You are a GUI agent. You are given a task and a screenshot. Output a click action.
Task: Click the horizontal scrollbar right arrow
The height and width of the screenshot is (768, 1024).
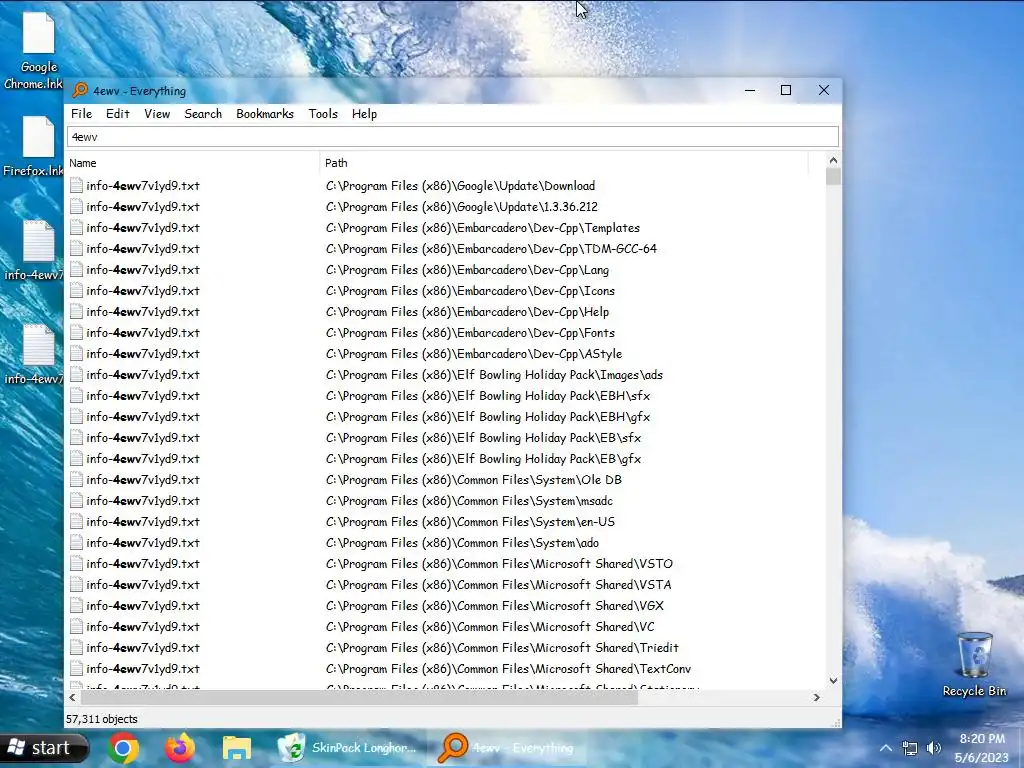[x=816, y=697]
